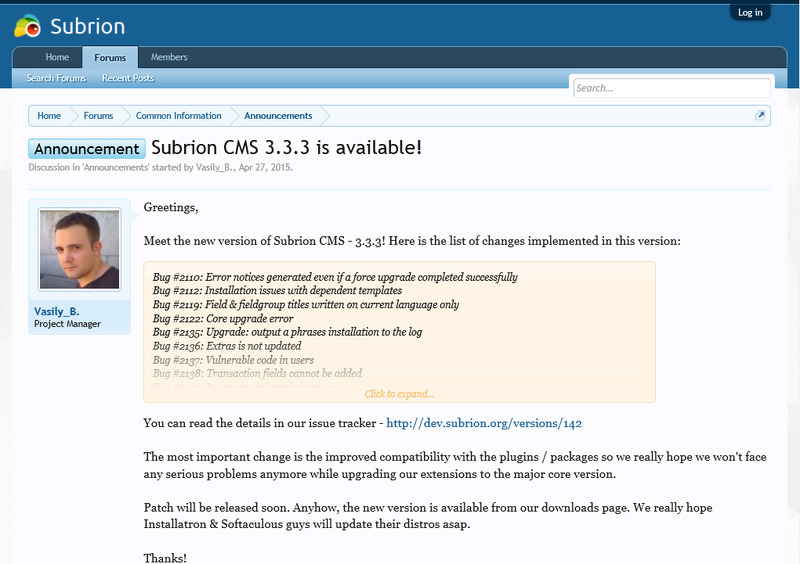Switch to the Forums tab

click(110, 58)
